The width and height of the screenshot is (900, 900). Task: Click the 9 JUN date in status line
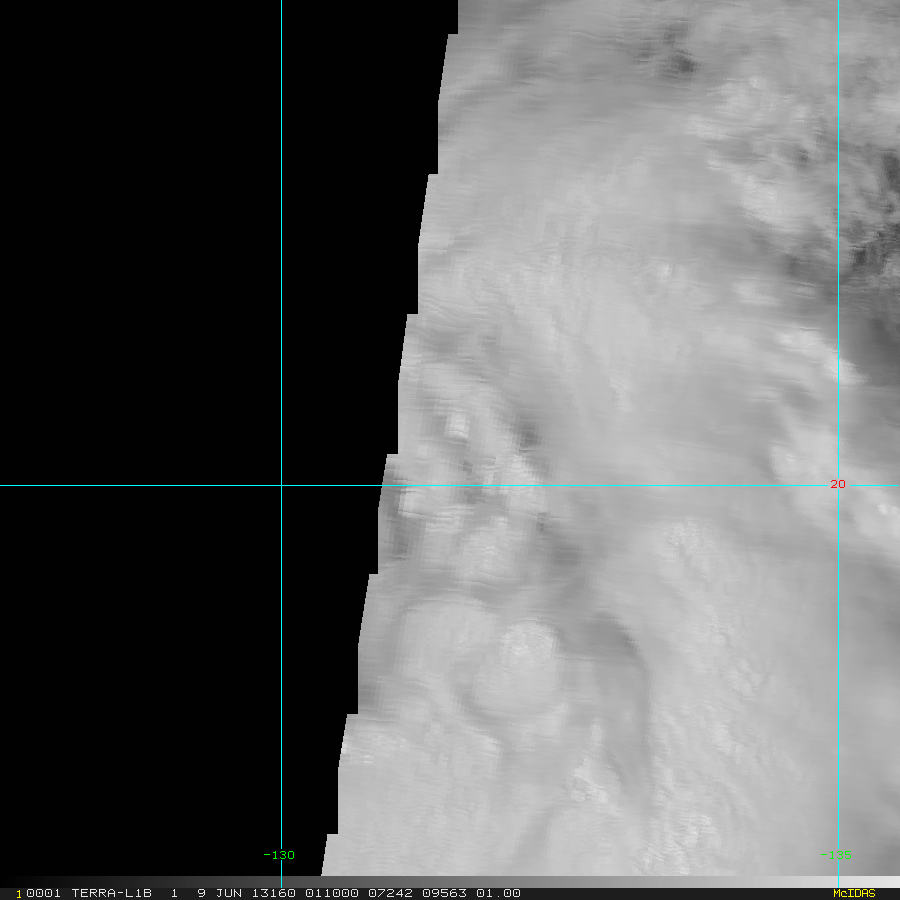pos(219,893)
